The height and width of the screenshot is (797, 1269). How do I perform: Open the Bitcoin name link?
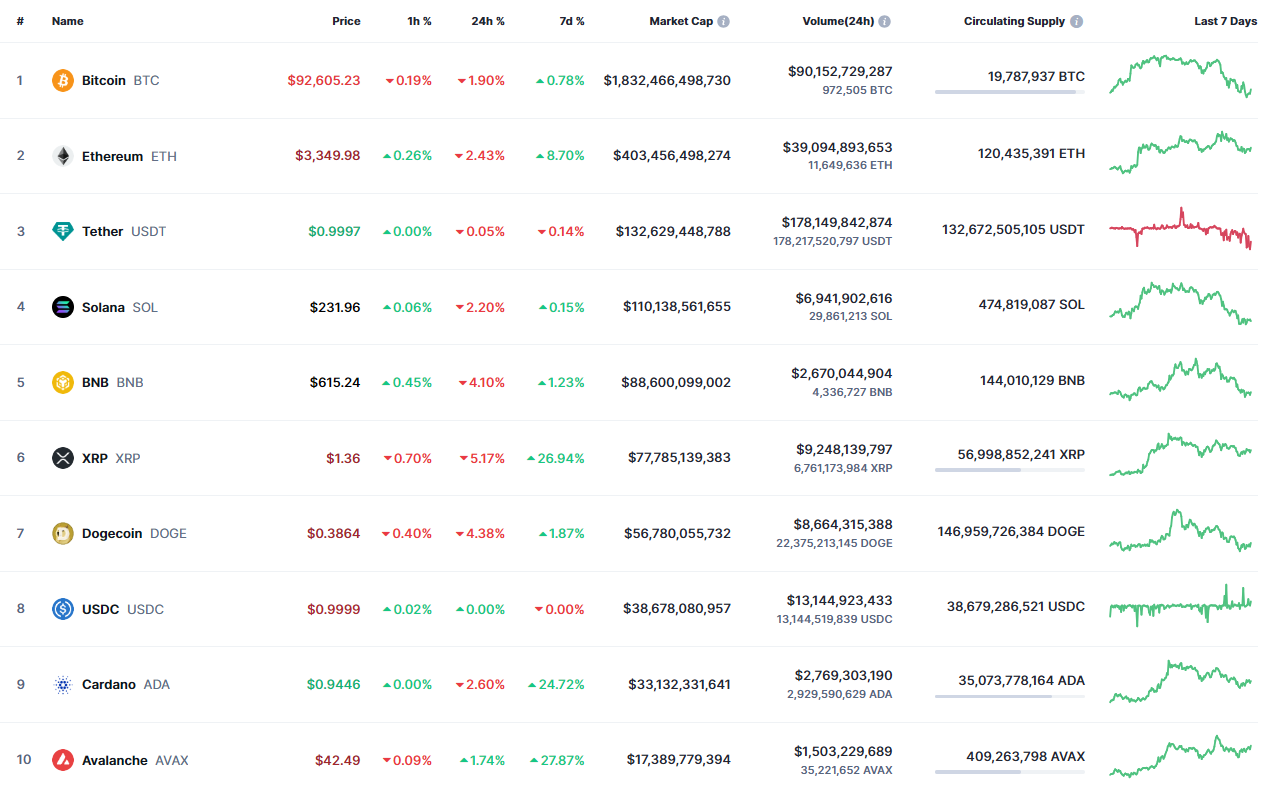coord(104,80)
